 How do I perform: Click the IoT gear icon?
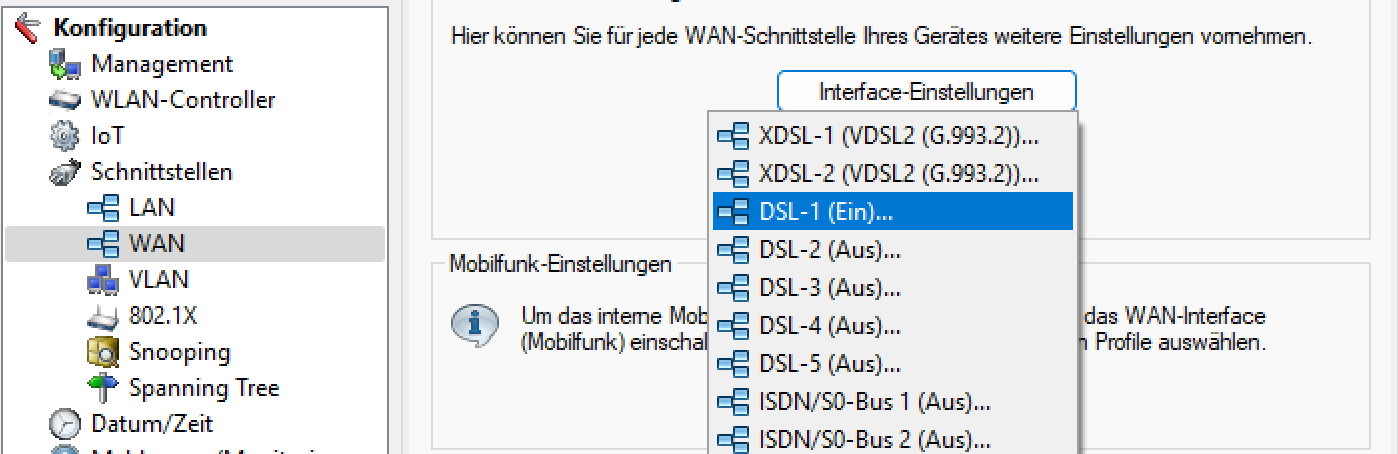pyautogui.click(x=64, y=136)
